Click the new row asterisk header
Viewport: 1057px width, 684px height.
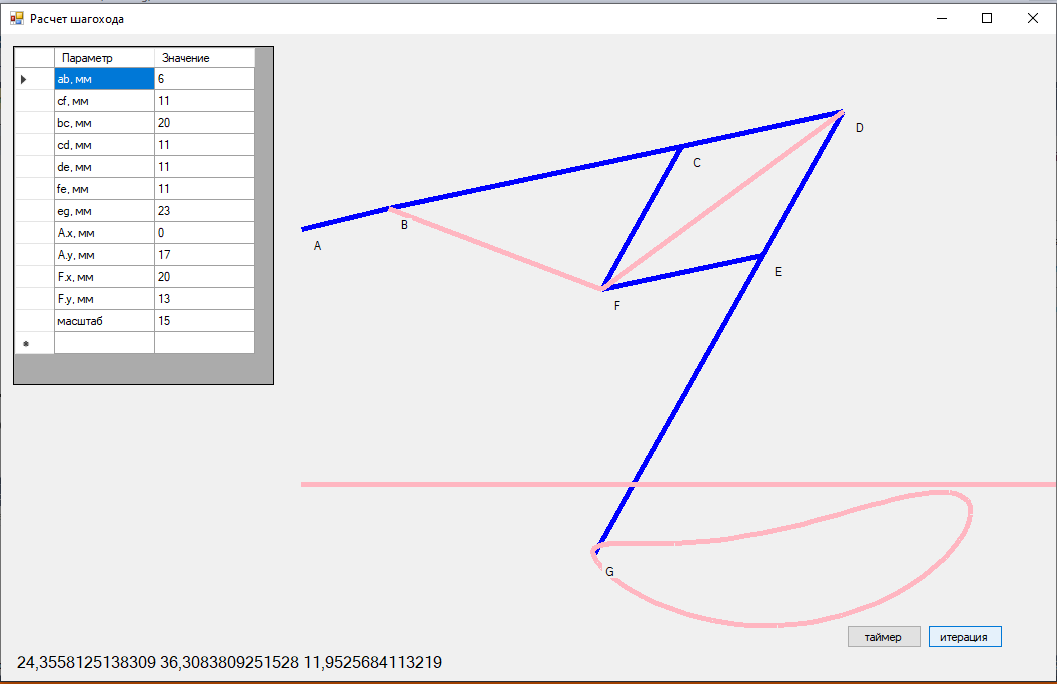click(26, 344)
